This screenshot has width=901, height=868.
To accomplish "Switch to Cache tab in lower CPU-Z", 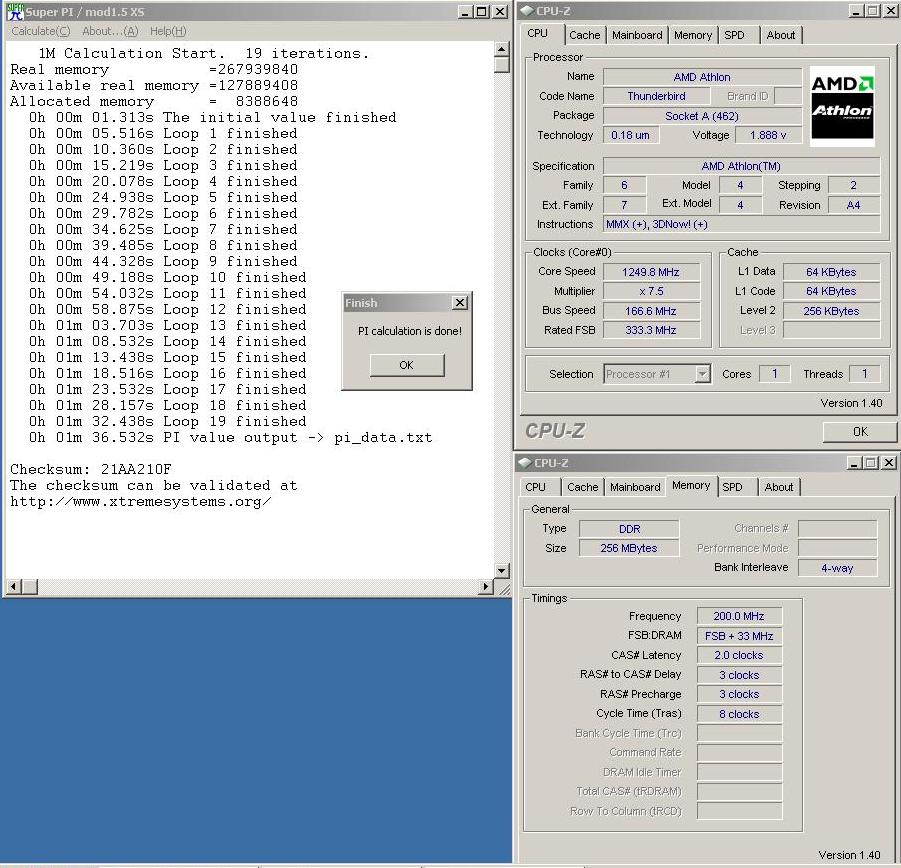I will (583, 487).
